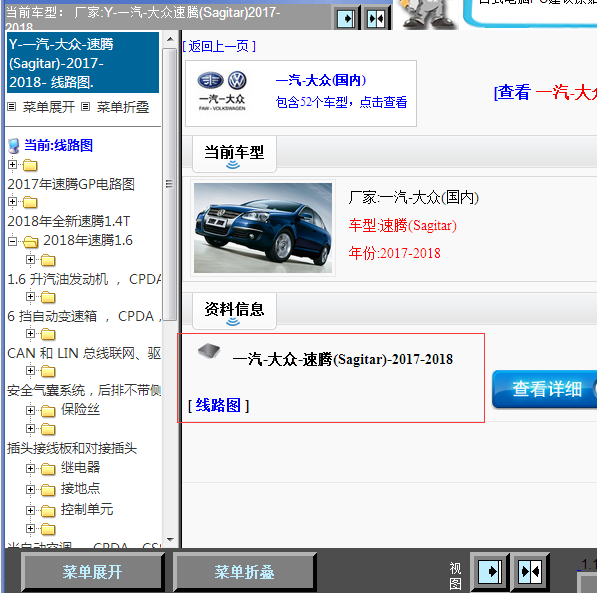Screen dimensions: 597x593
Task: Expand the 保险丝 node
Action: click(30, 410)
